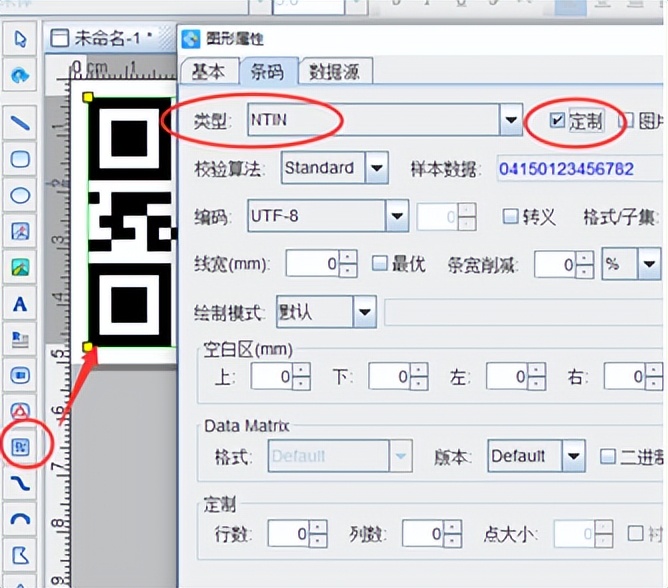
Task: Select the arrow pointer tool
Action: coord(20,39)
